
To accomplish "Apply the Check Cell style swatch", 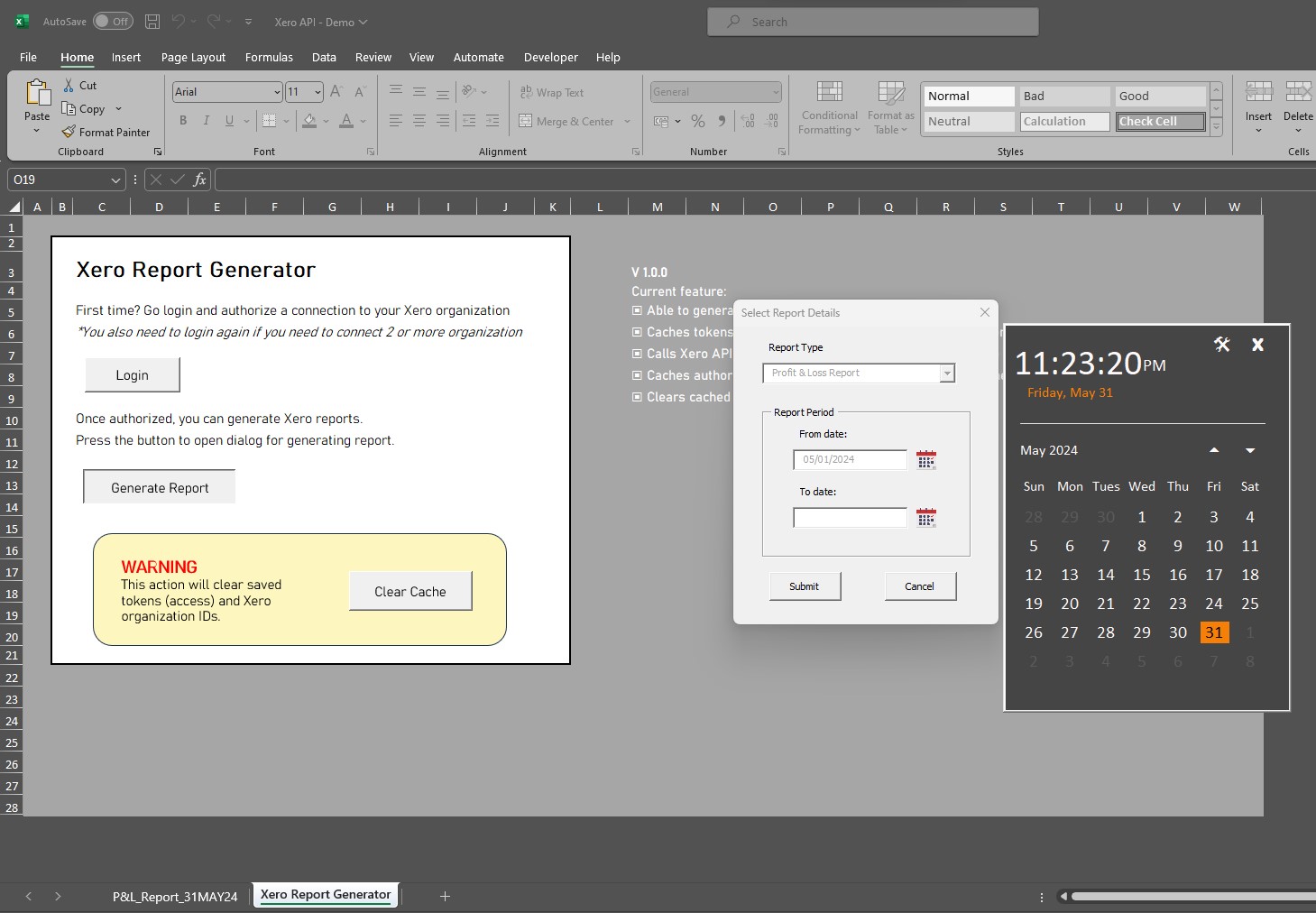I will point(1160,121).
